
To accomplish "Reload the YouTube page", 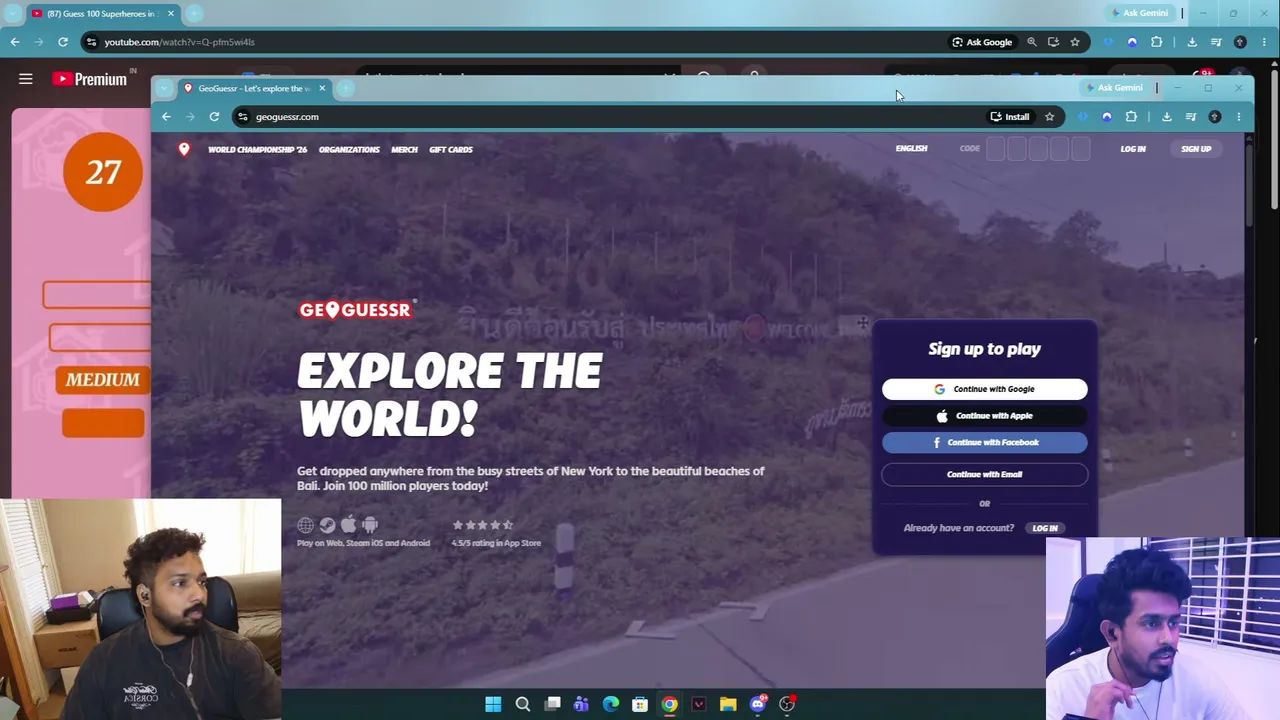I will [x=63, y=42].
